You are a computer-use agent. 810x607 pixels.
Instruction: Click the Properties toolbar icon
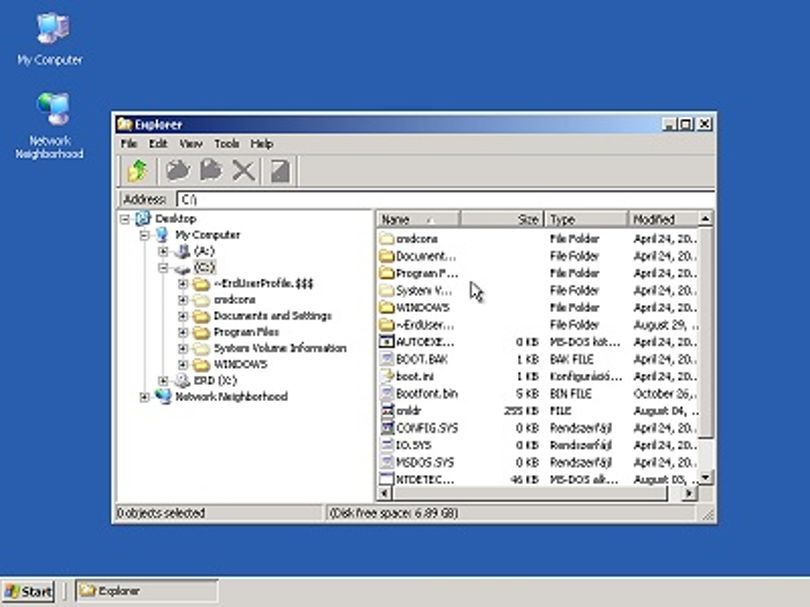click(281, 171)
